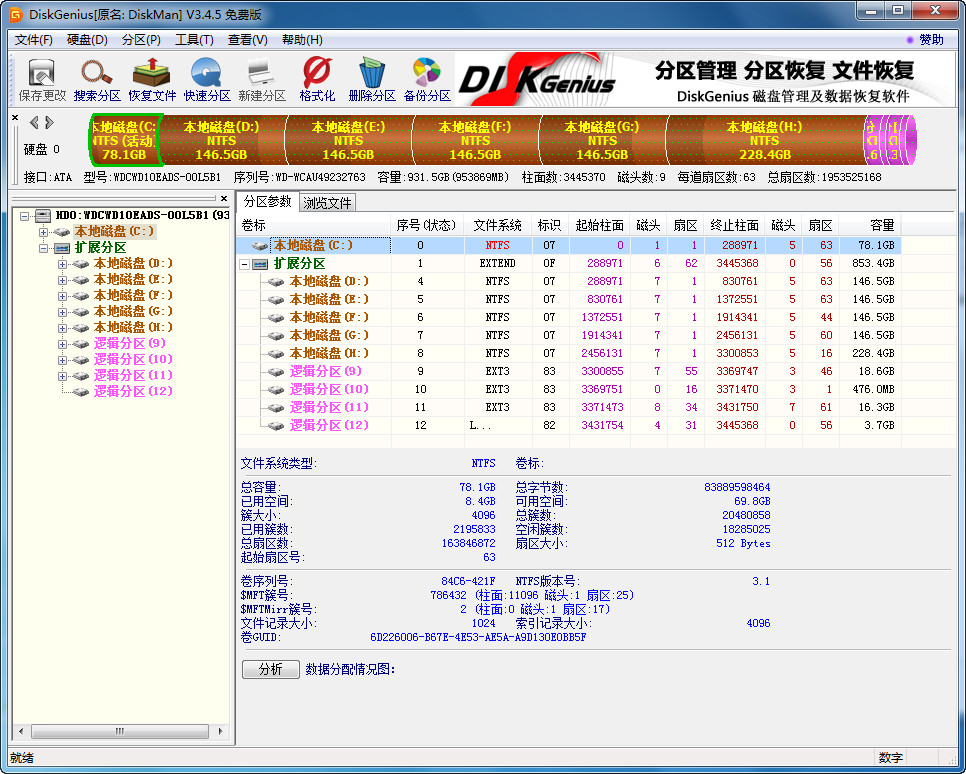
Task: Select the C: partition block in disk map
Action: (125, 141)
